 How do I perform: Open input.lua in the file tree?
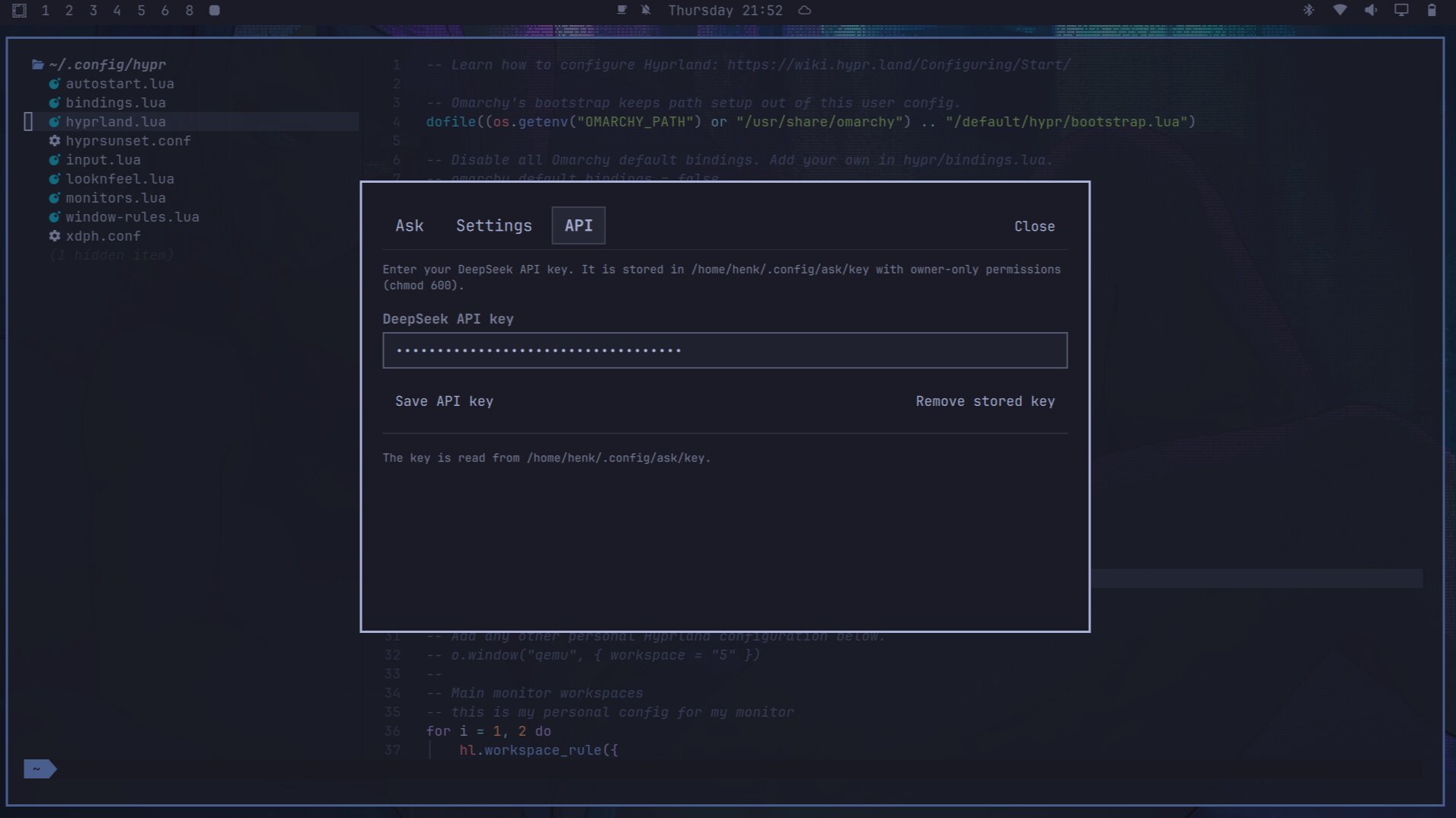pos(103,160)
